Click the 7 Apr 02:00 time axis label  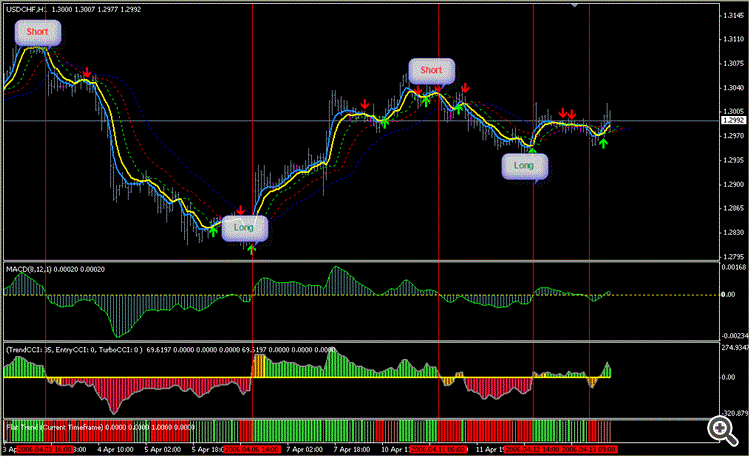pos(304,450)
